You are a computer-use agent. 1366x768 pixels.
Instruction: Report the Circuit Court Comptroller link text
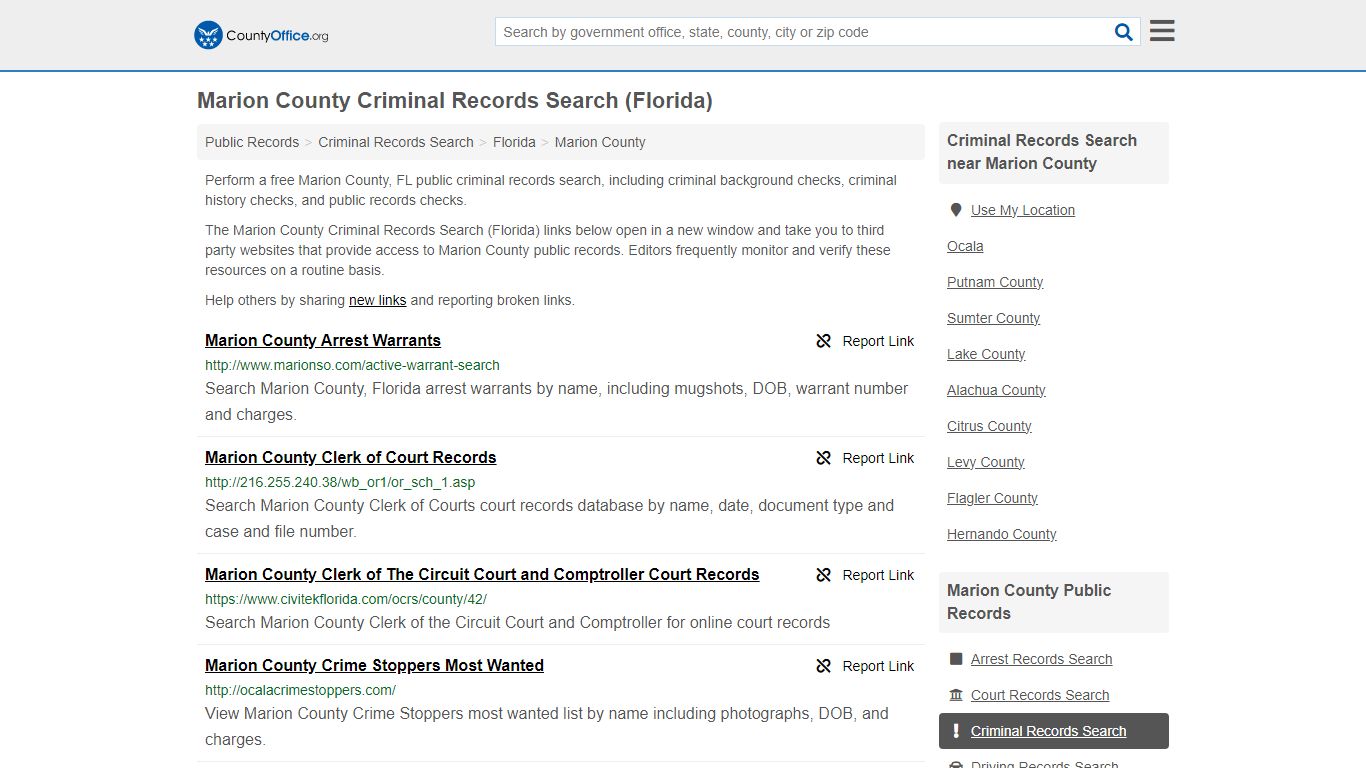click(878, 575)
